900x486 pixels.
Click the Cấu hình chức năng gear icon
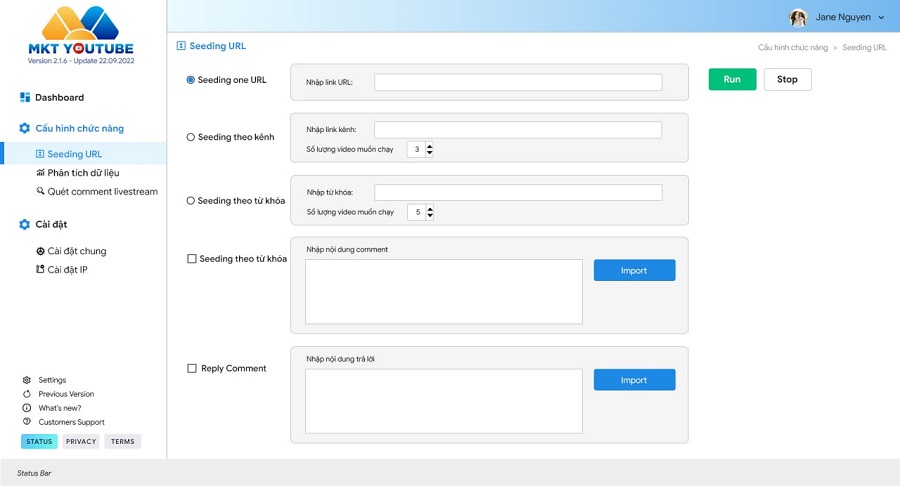pyautogui.click(x=25, y=129)
